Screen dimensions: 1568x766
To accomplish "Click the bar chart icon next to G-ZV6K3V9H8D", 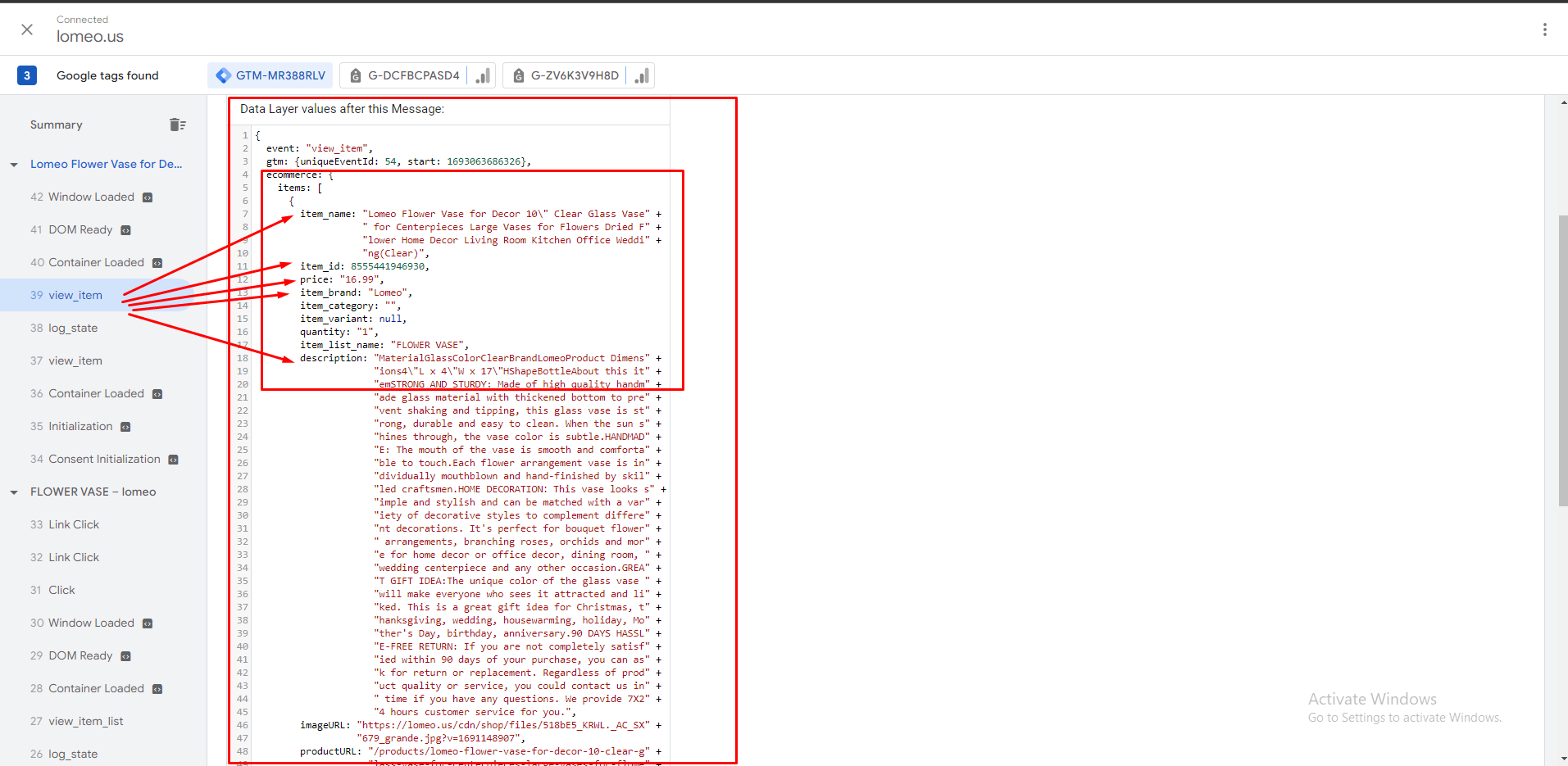I will (642, 75).
